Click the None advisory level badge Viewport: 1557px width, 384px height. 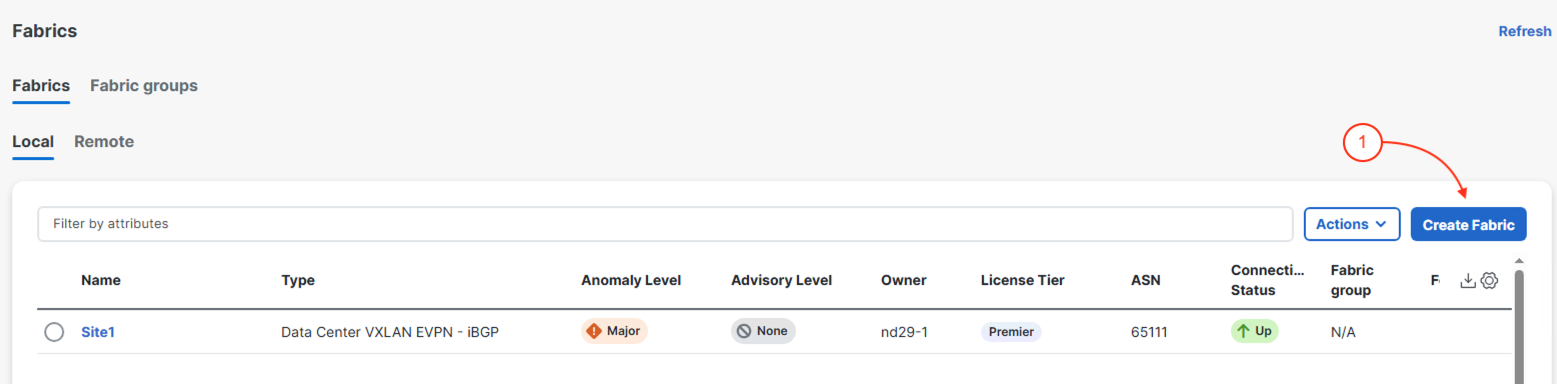click(763, 331)
